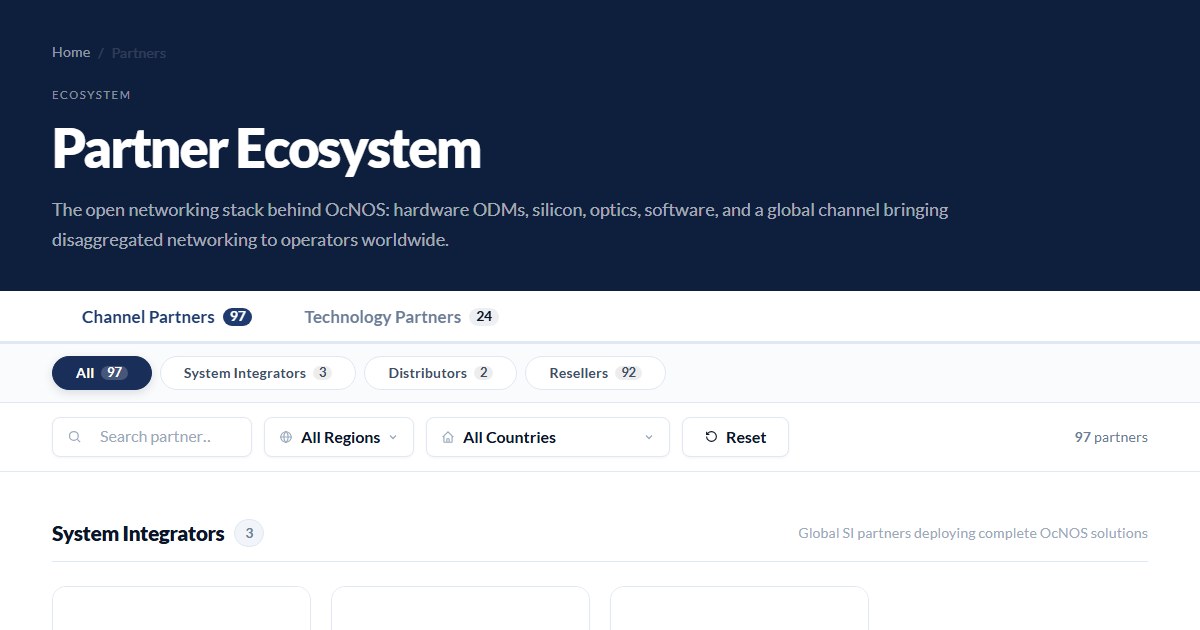Viewport: 1200px width, 630px height.
Task: Click the '97 partners' result count text
Action: [1111, 437]
